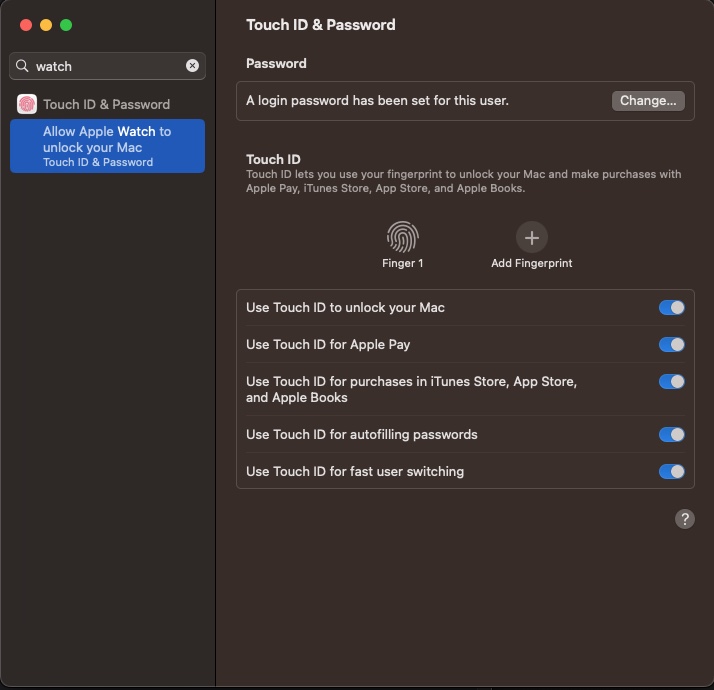714x690 pixels.
Task: Click the "Touch ID & Password" pane title
Action: pos(321,25)
